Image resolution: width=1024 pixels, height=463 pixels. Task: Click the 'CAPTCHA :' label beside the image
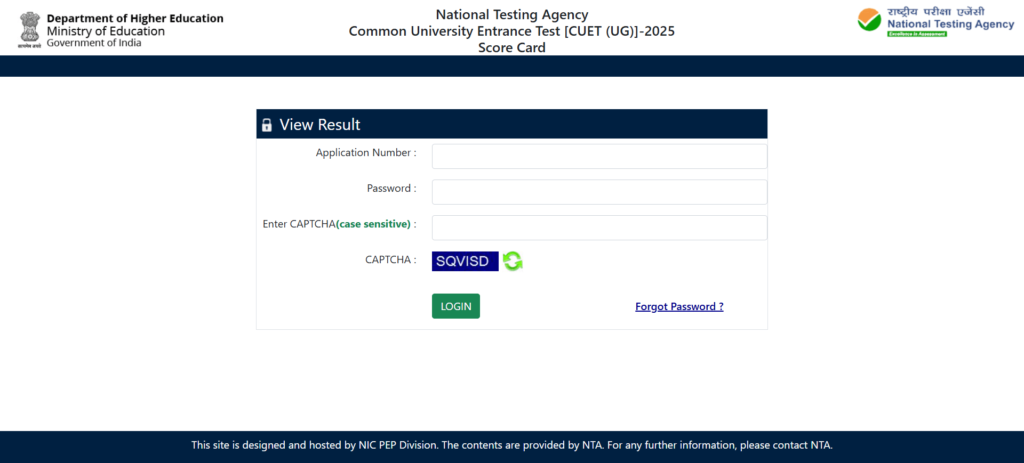click(x=391, y=259)
